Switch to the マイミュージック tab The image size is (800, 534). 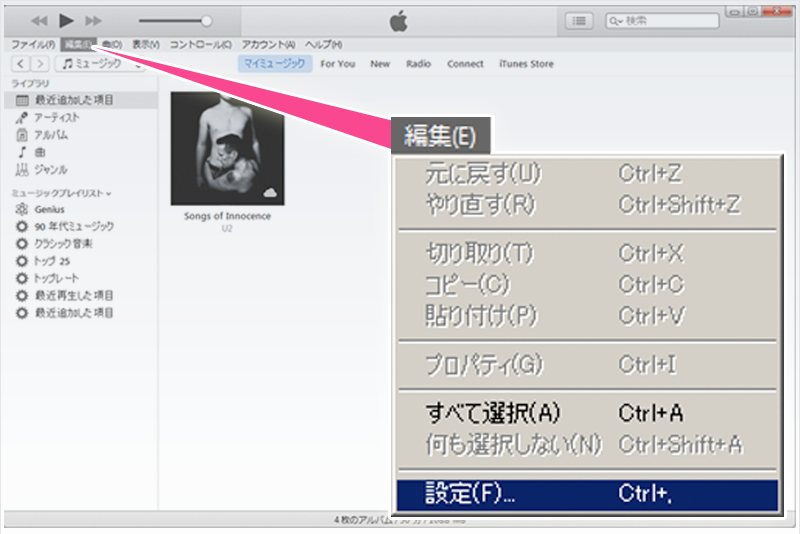coord(274,64)
